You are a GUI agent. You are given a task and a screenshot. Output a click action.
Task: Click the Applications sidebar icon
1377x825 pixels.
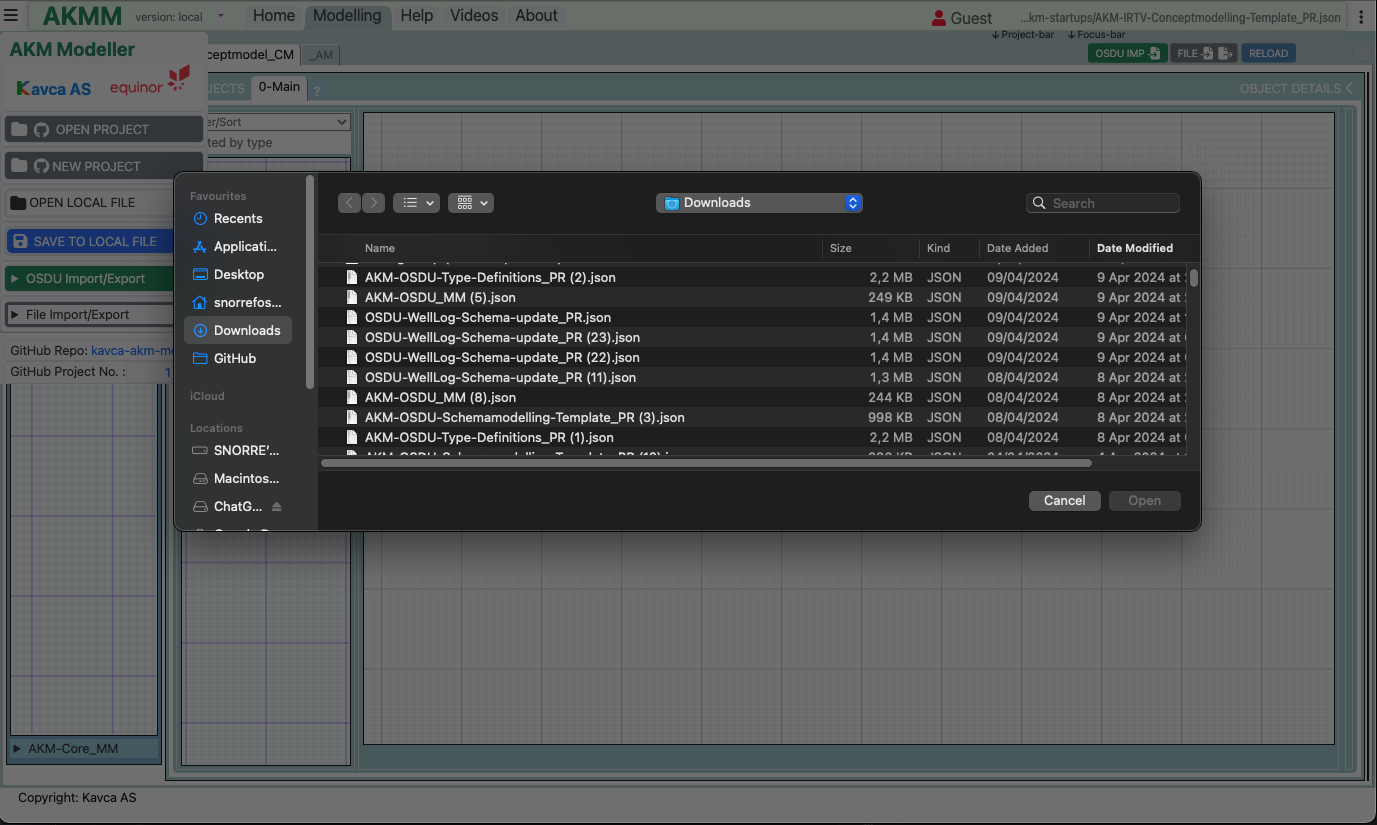(200, 246)
